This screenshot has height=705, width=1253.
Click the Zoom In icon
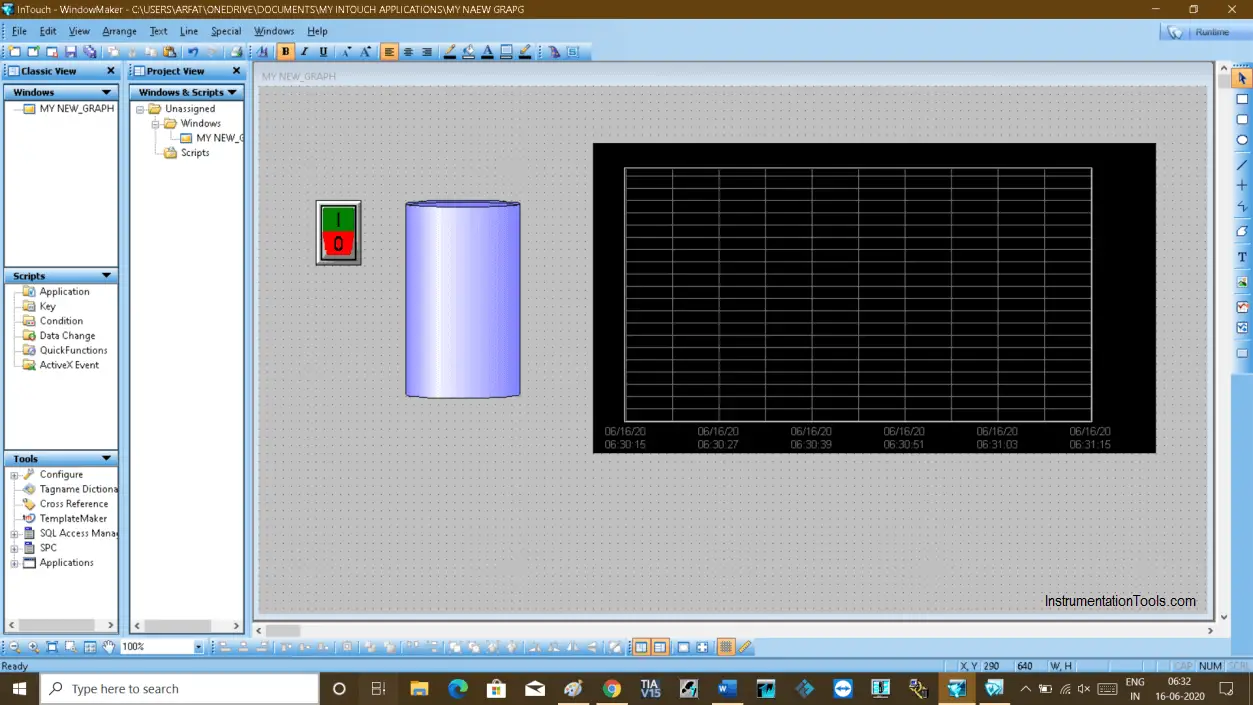pos(34,647)
